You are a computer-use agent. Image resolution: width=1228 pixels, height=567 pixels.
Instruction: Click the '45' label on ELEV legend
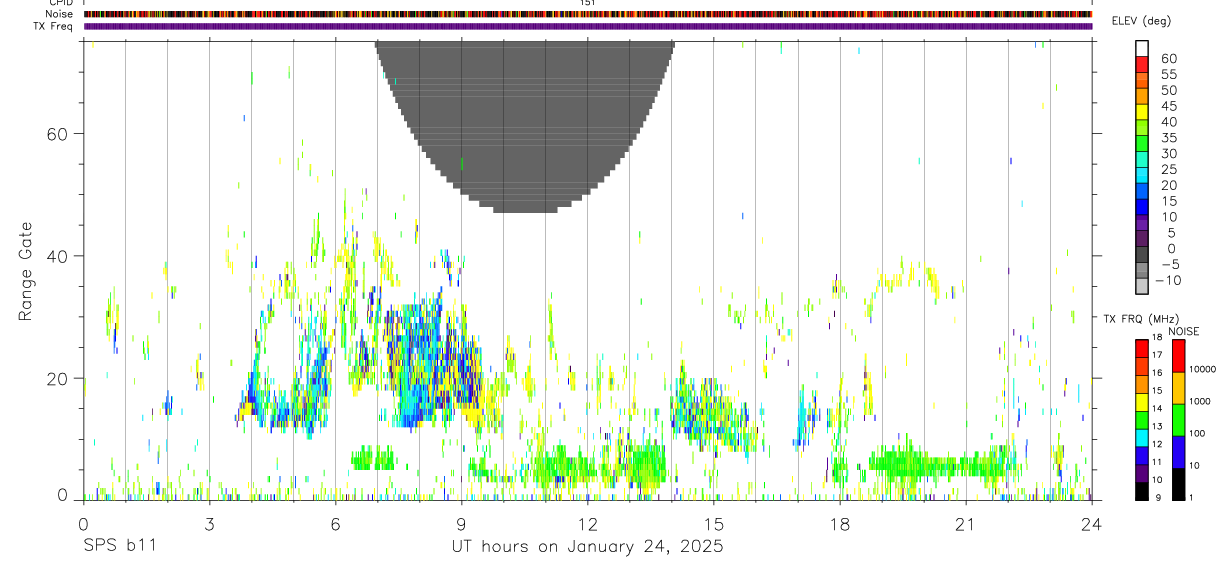(x=1168, y=106)
